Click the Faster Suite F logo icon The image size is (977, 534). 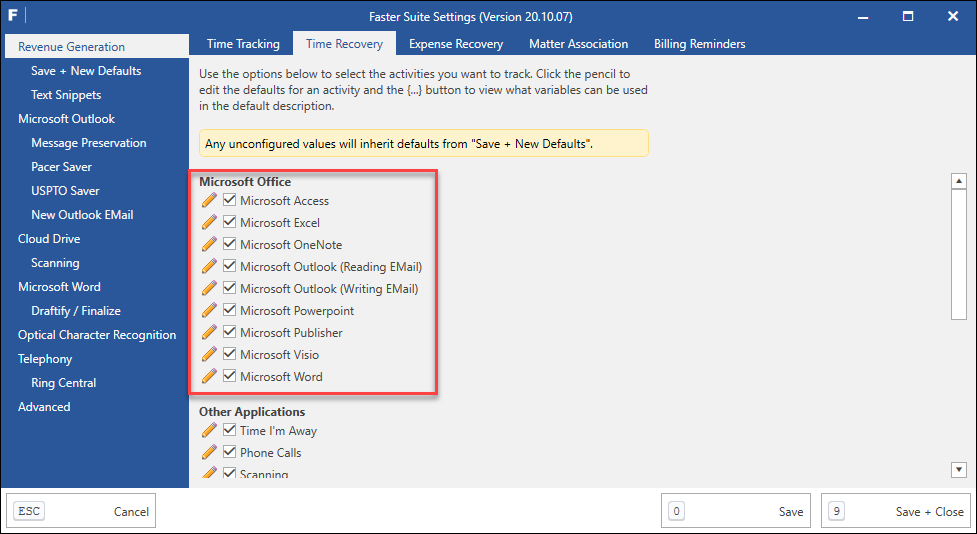point(12,16)
